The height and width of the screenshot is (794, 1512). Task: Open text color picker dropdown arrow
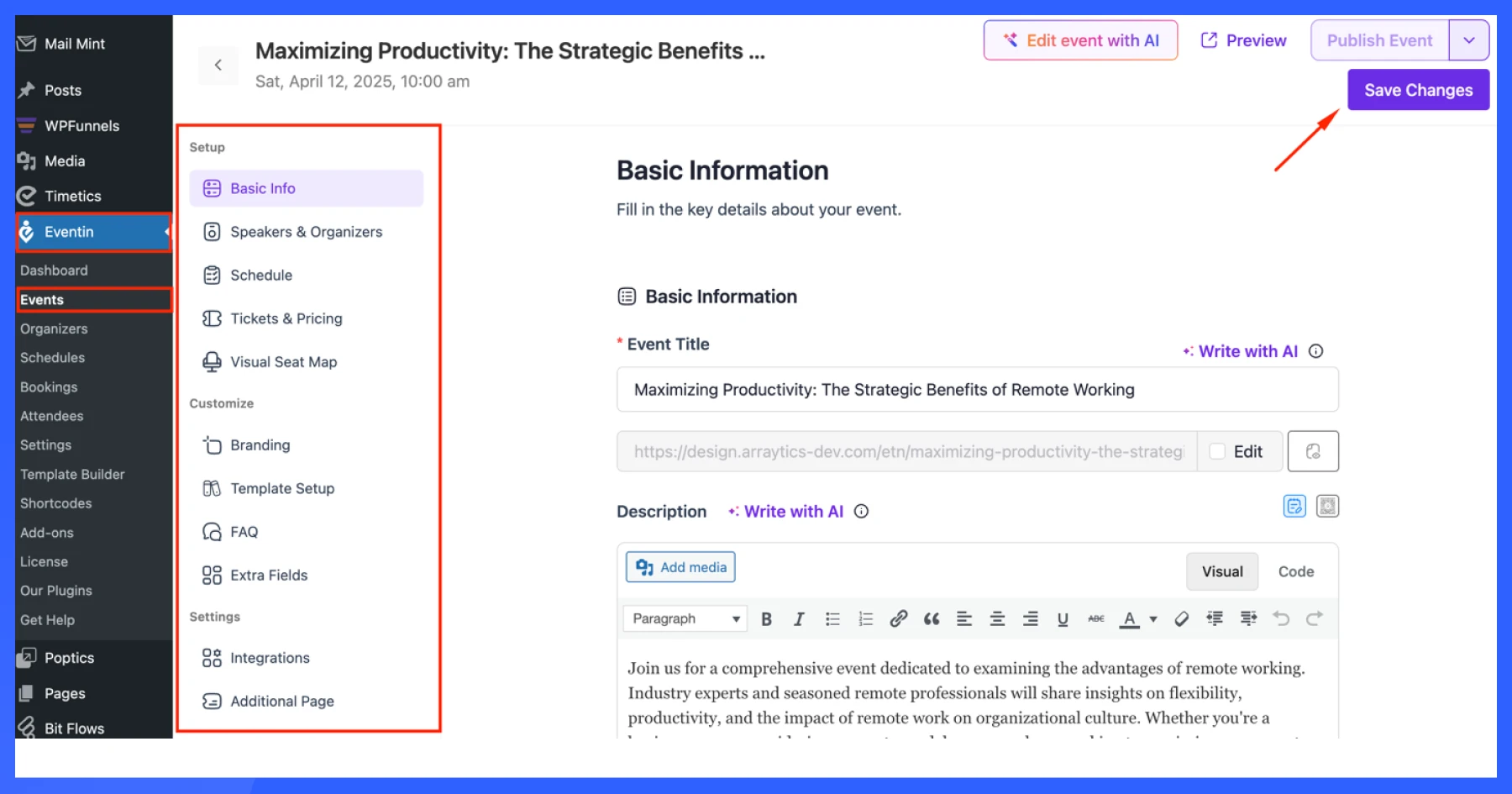pos(1153,619)
